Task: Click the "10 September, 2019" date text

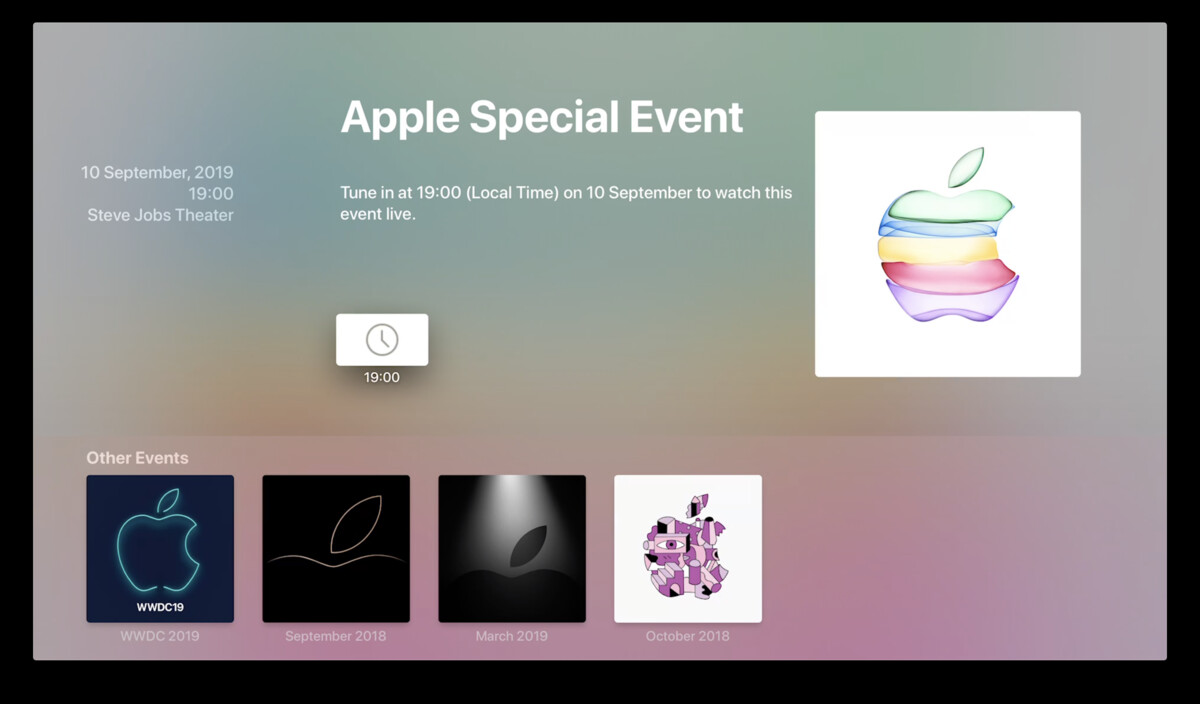Action: 157,172
